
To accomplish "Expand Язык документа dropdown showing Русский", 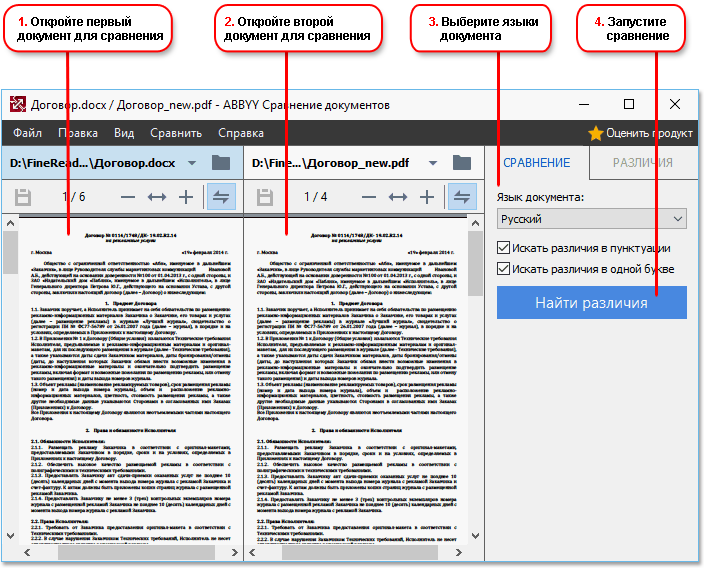I will [591, 219].
